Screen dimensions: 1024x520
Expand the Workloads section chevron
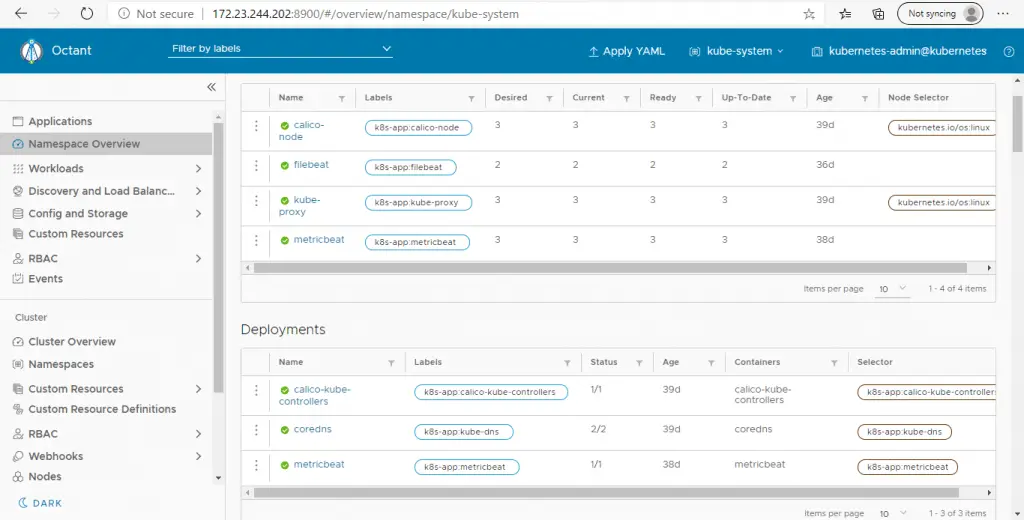click(199, 169)
